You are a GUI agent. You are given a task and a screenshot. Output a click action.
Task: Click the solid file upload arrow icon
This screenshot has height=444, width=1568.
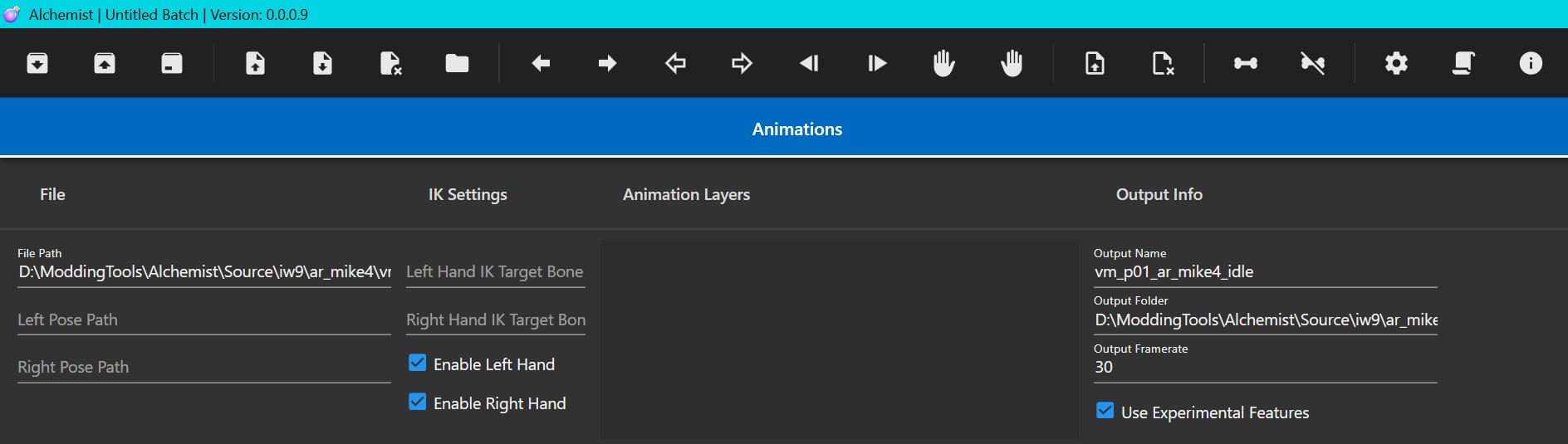coord(255,63)
